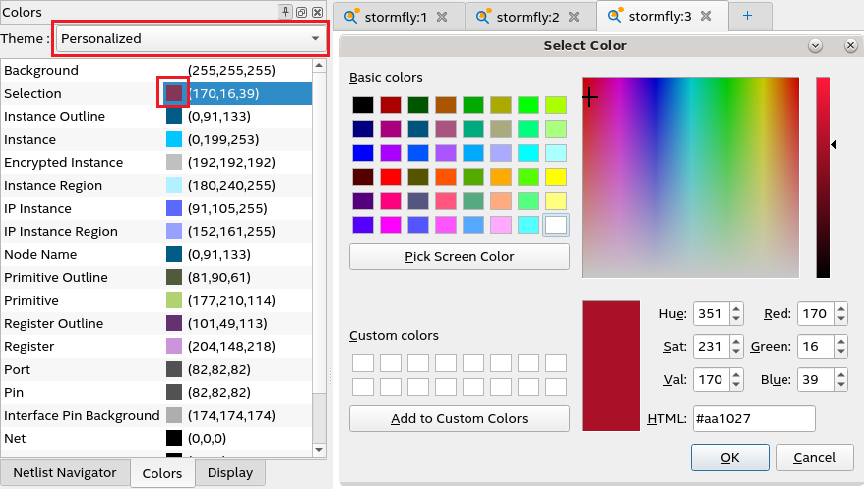Click the Port color swatch
The image size is (864, 489).
click(174, 369)
